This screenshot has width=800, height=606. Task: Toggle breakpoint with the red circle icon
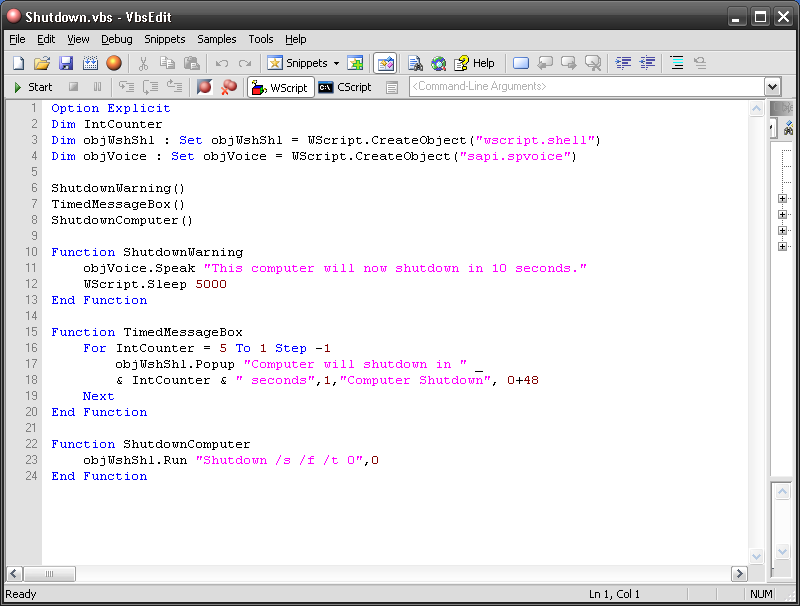point(205,87)
